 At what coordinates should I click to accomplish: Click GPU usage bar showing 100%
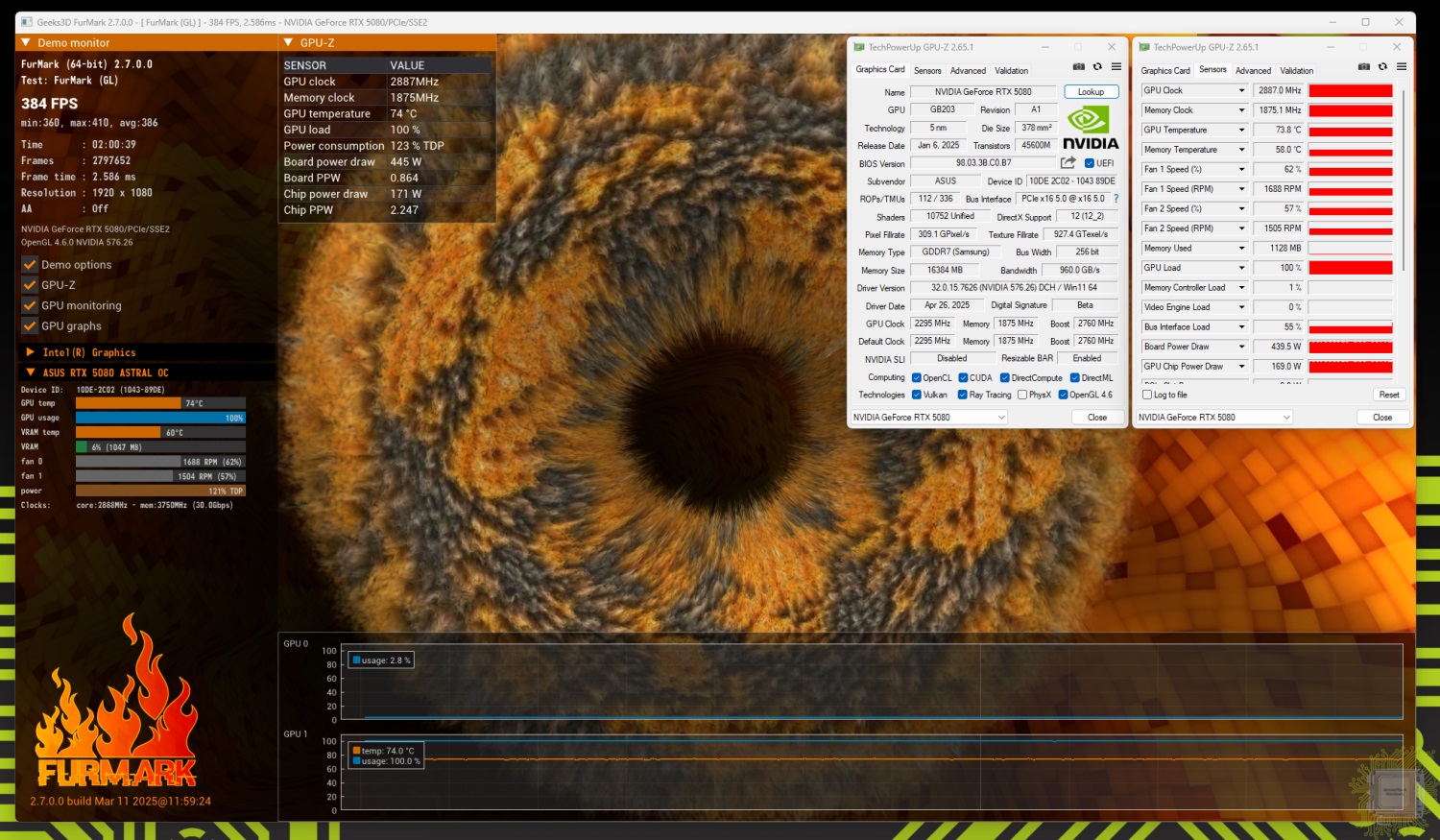[160, 418]
